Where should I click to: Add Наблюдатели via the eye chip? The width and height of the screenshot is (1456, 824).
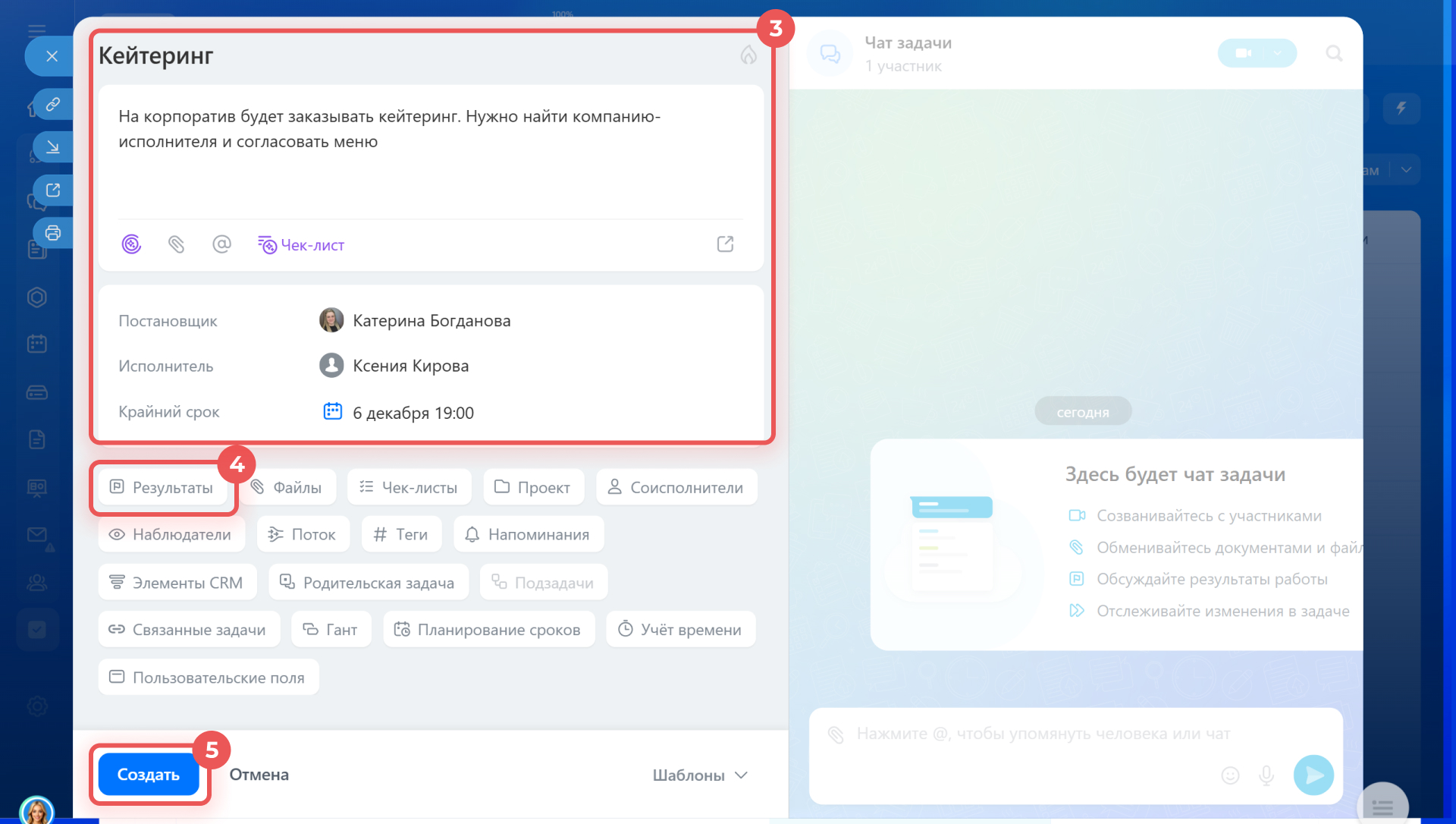(171, 534)
